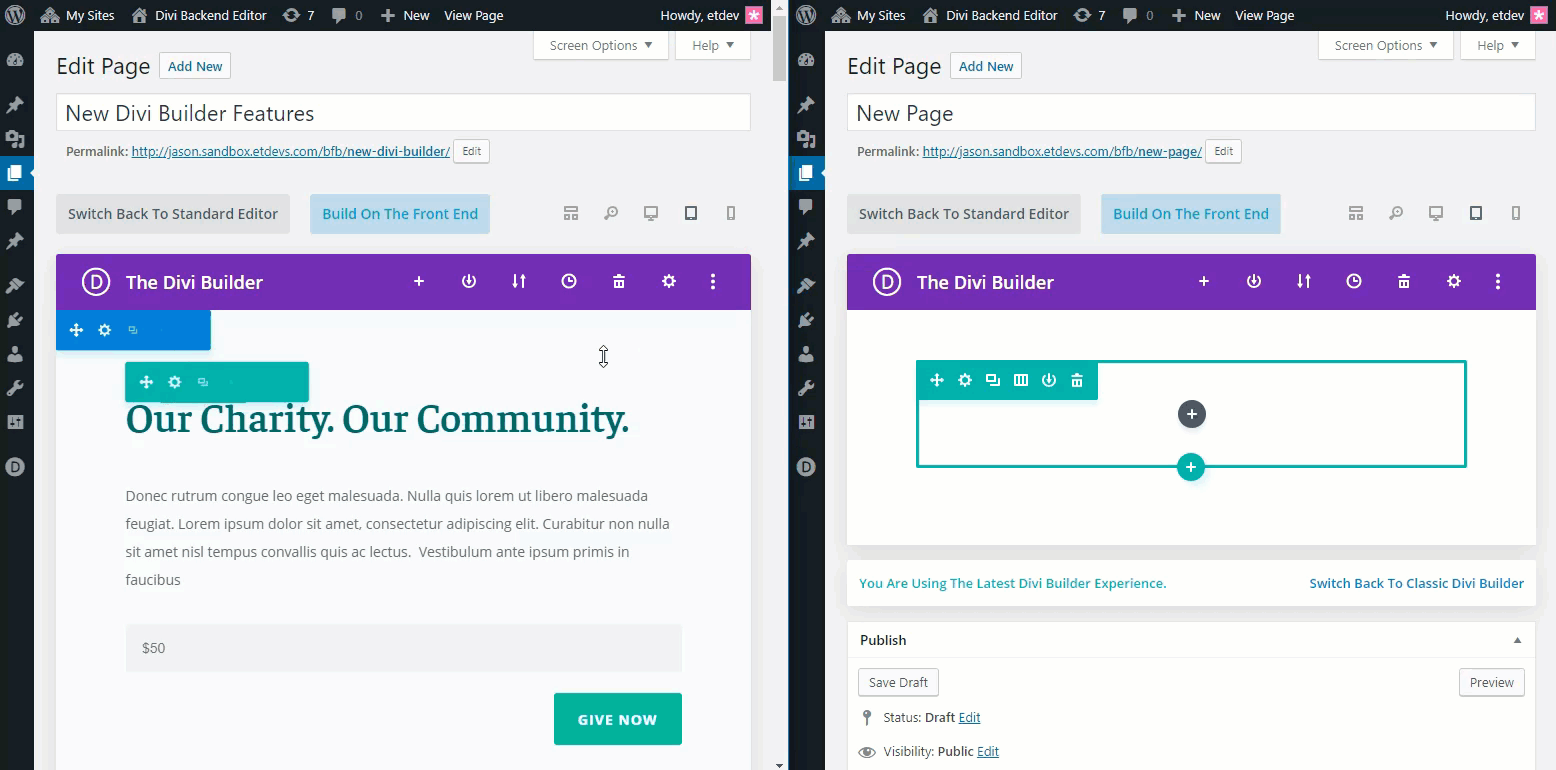
Task: Open portability arrows icon in New Page builder bar
Action: point(1304,282)
